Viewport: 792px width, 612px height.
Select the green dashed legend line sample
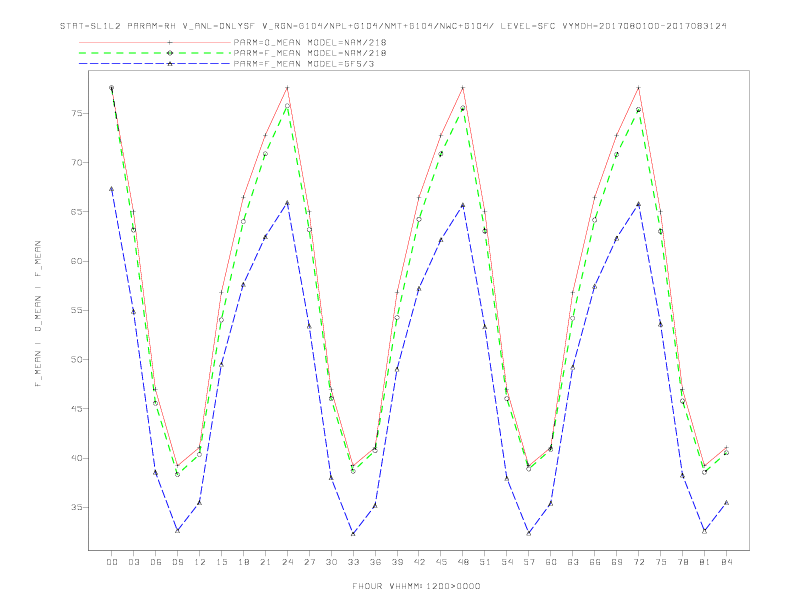pos(155,53)
